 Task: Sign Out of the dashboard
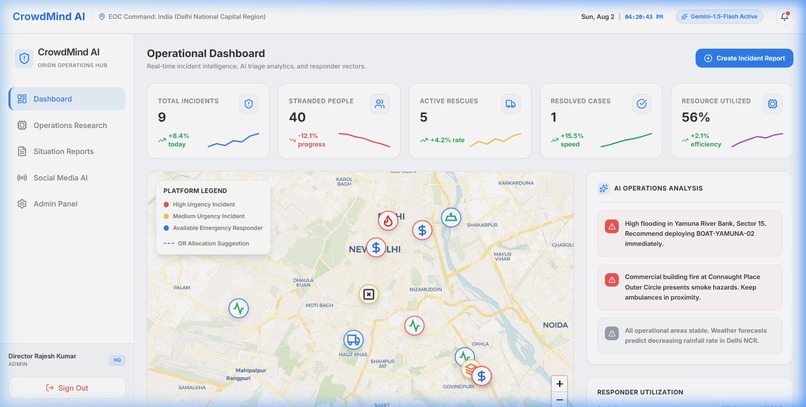coord(67,388)
